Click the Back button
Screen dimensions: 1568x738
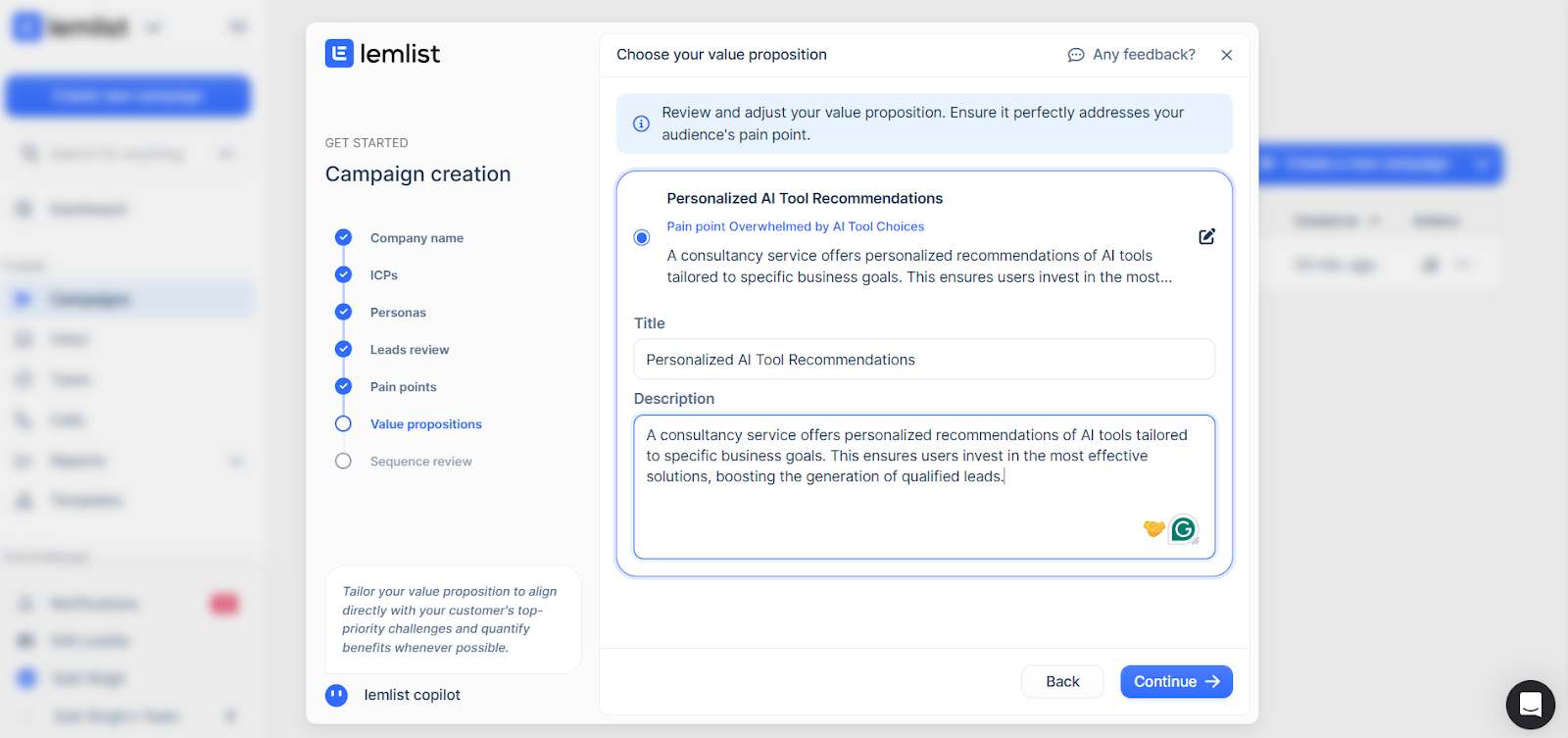pyautogui.click(x=1062, y=681)
